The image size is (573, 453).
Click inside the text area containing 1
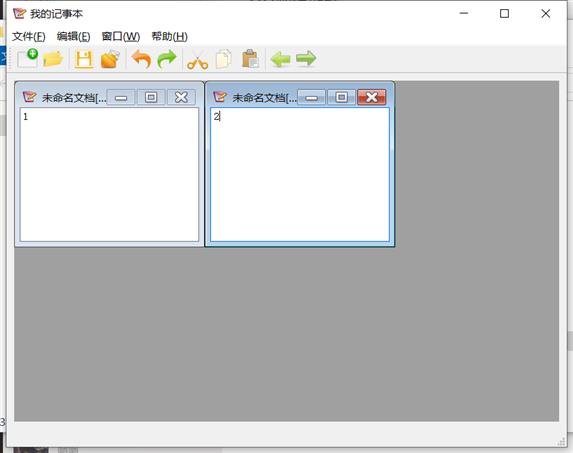109,174
